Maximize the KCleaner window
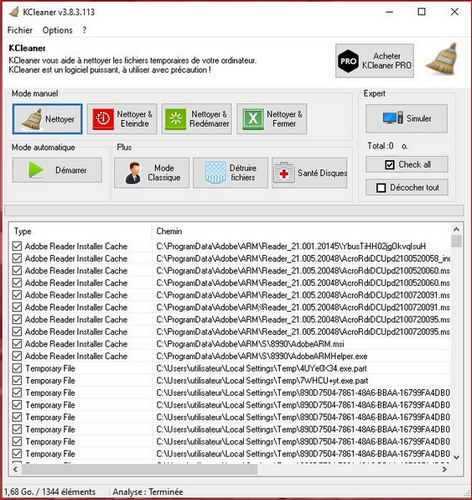The image size is (472, 500). (421, 12)
